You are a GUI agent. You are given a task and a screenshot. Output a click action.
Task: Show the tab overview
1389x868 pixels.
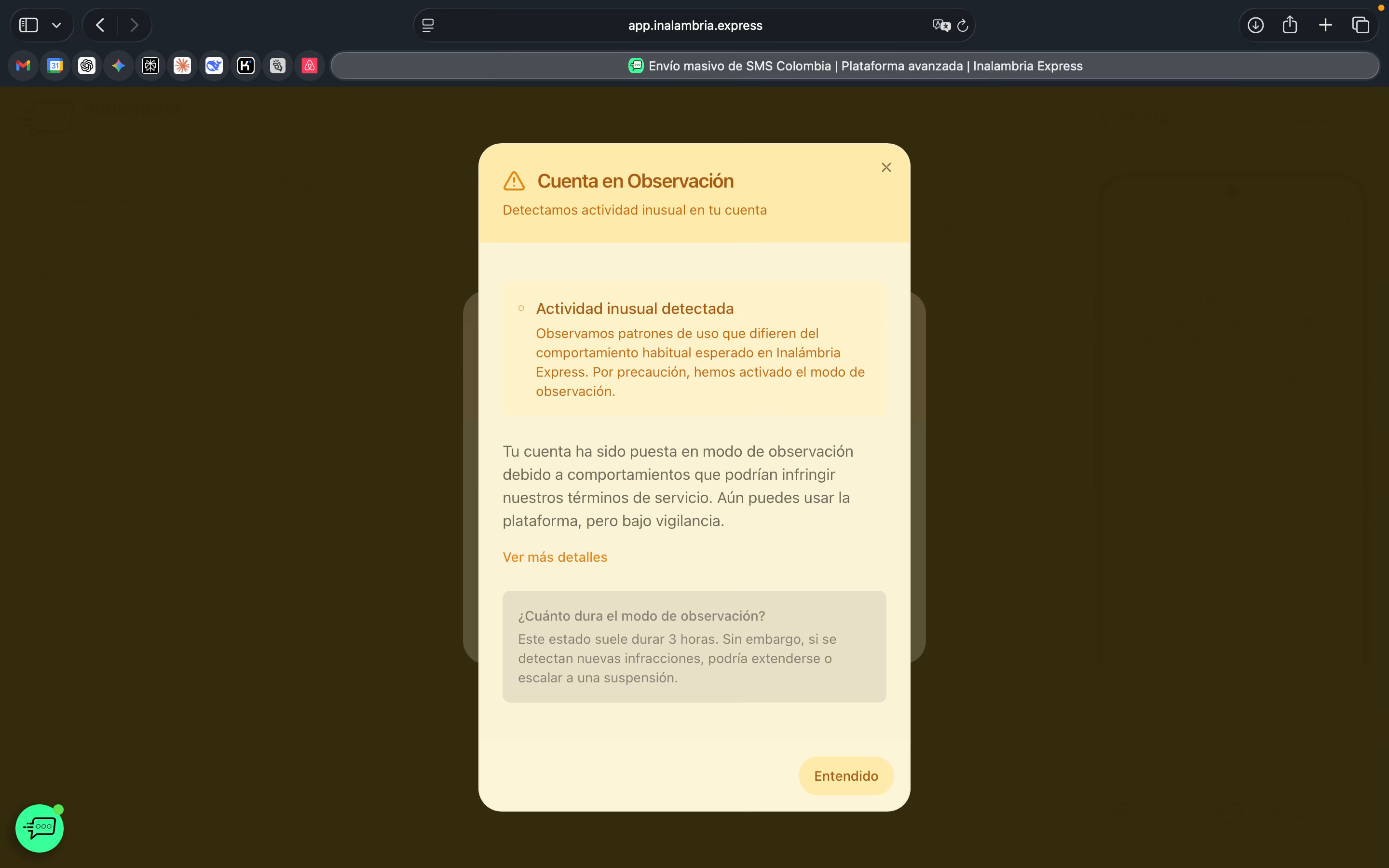[1360, 25]
